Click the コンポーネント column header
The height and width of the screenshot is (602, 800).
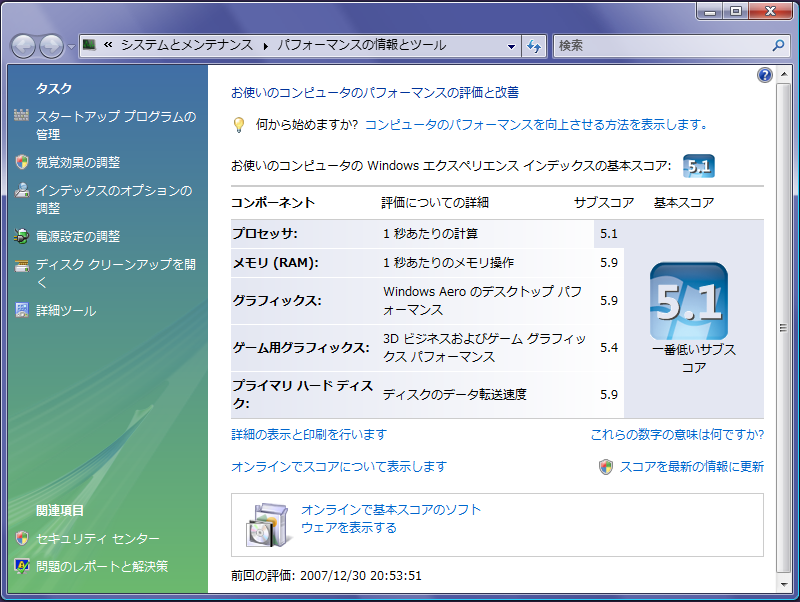pyautogui.click(x=273, y=203)
